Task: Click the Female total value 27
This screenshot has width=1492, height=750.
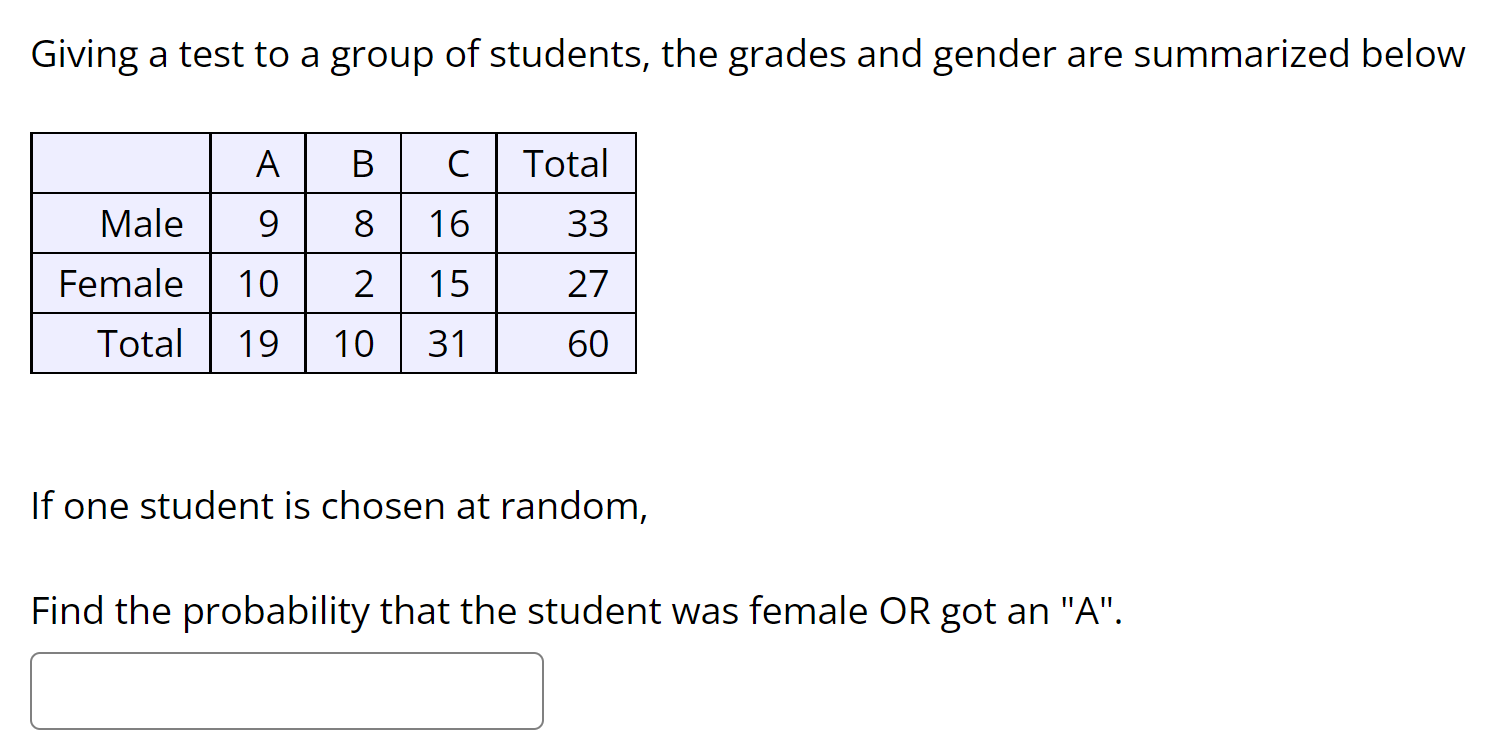Action: tap(589, 283)
